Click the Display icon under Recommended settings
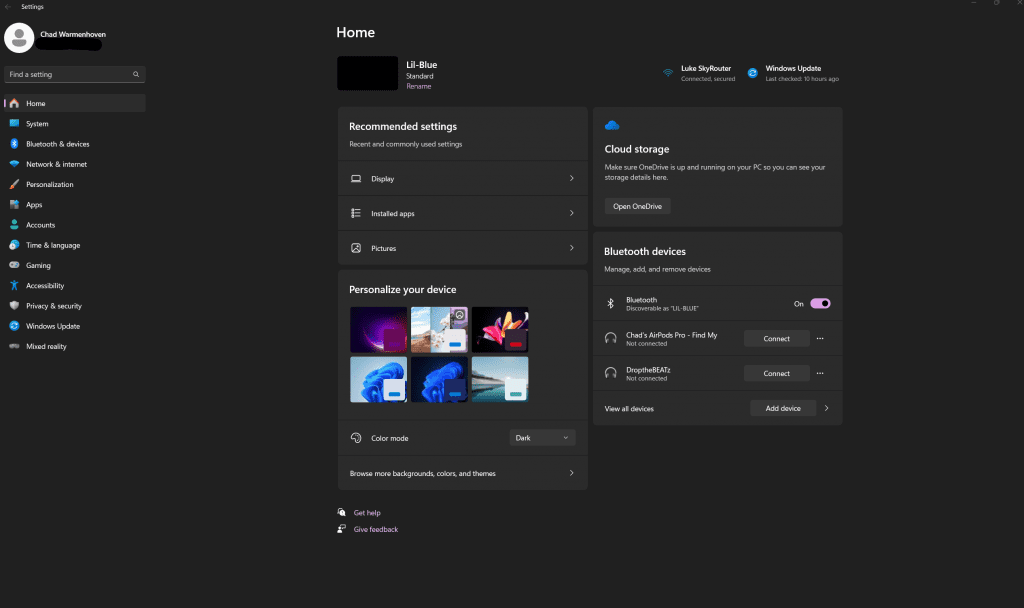Viewport: 1024px width, 608px height. [x=356, y=178]
